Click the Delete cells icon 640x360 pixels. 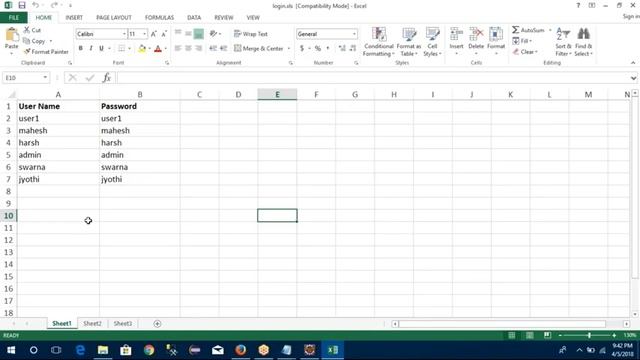[476, 34]
